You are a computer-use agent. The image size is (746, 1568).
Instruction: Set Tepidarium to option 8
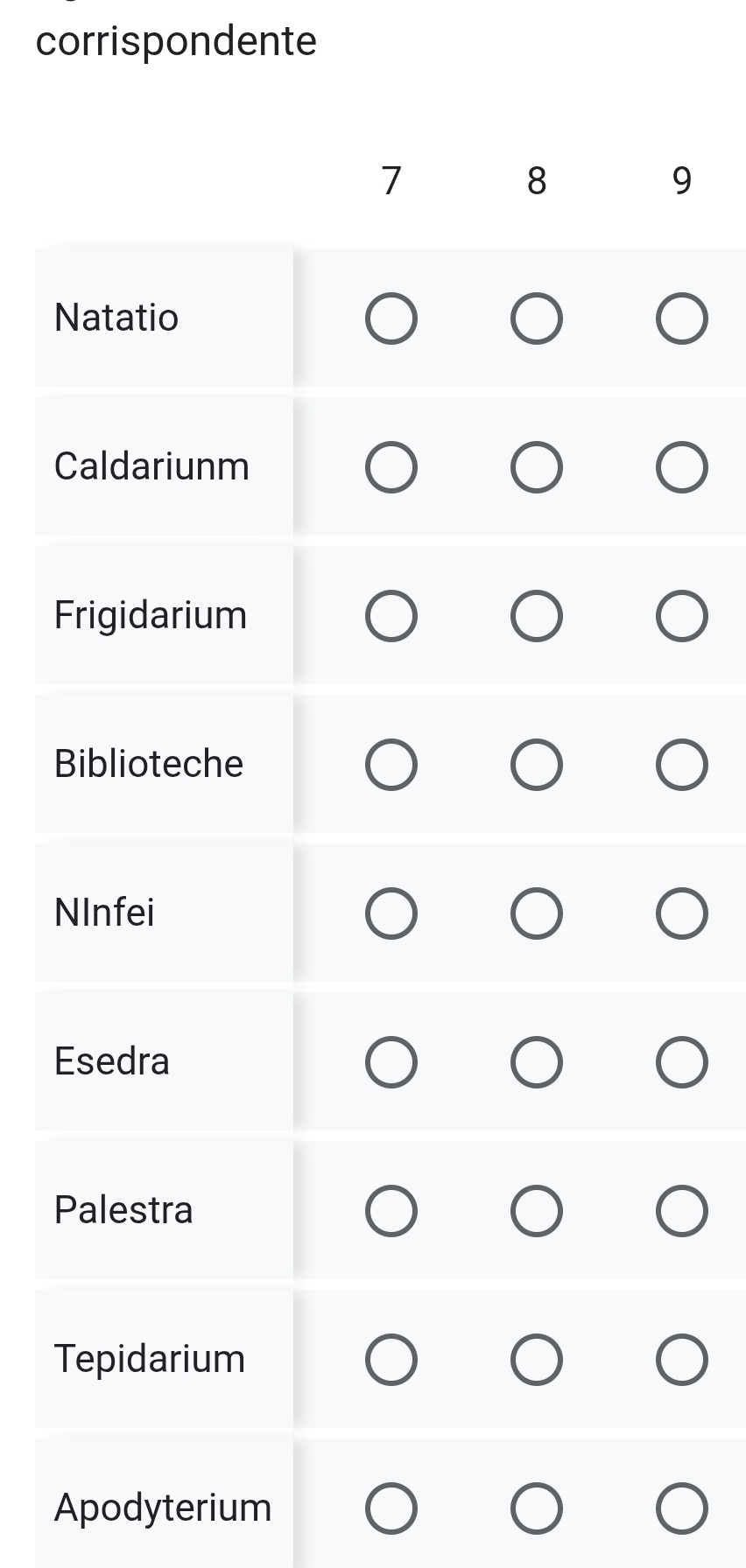click(x=537, y=1360)
